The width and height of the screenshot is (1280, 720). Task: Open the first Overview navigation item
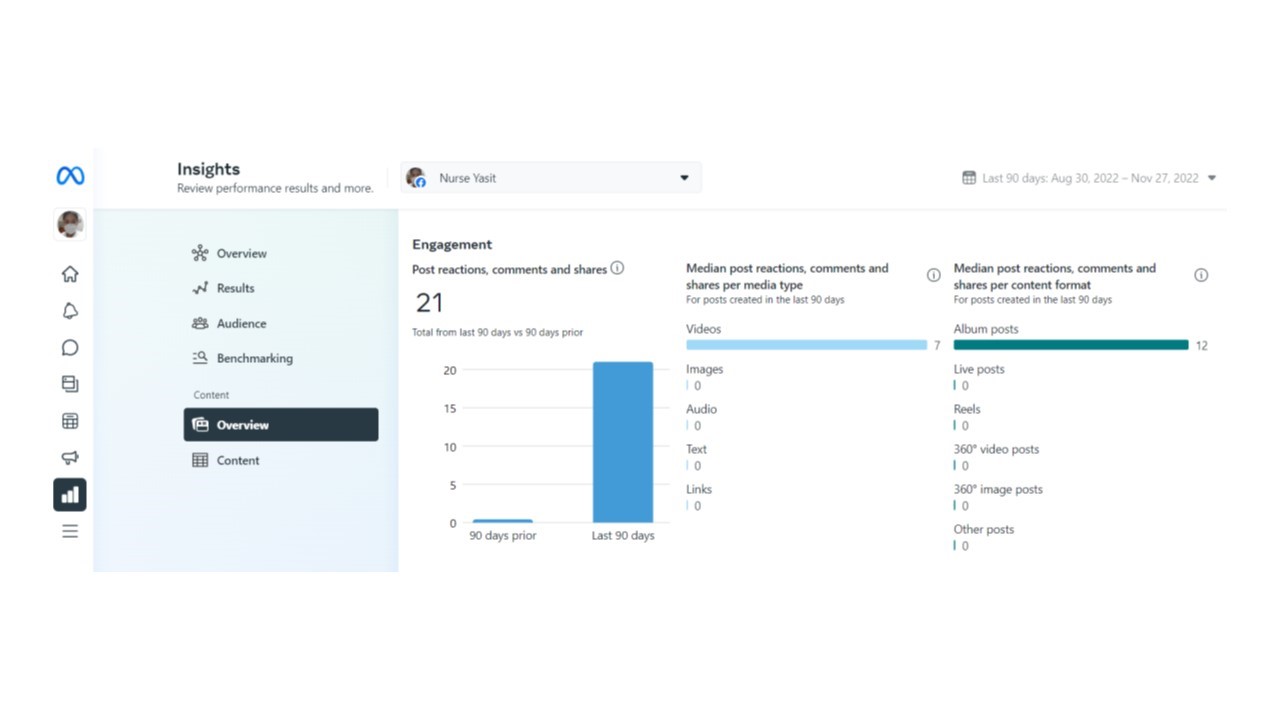(x=241, y=253)
